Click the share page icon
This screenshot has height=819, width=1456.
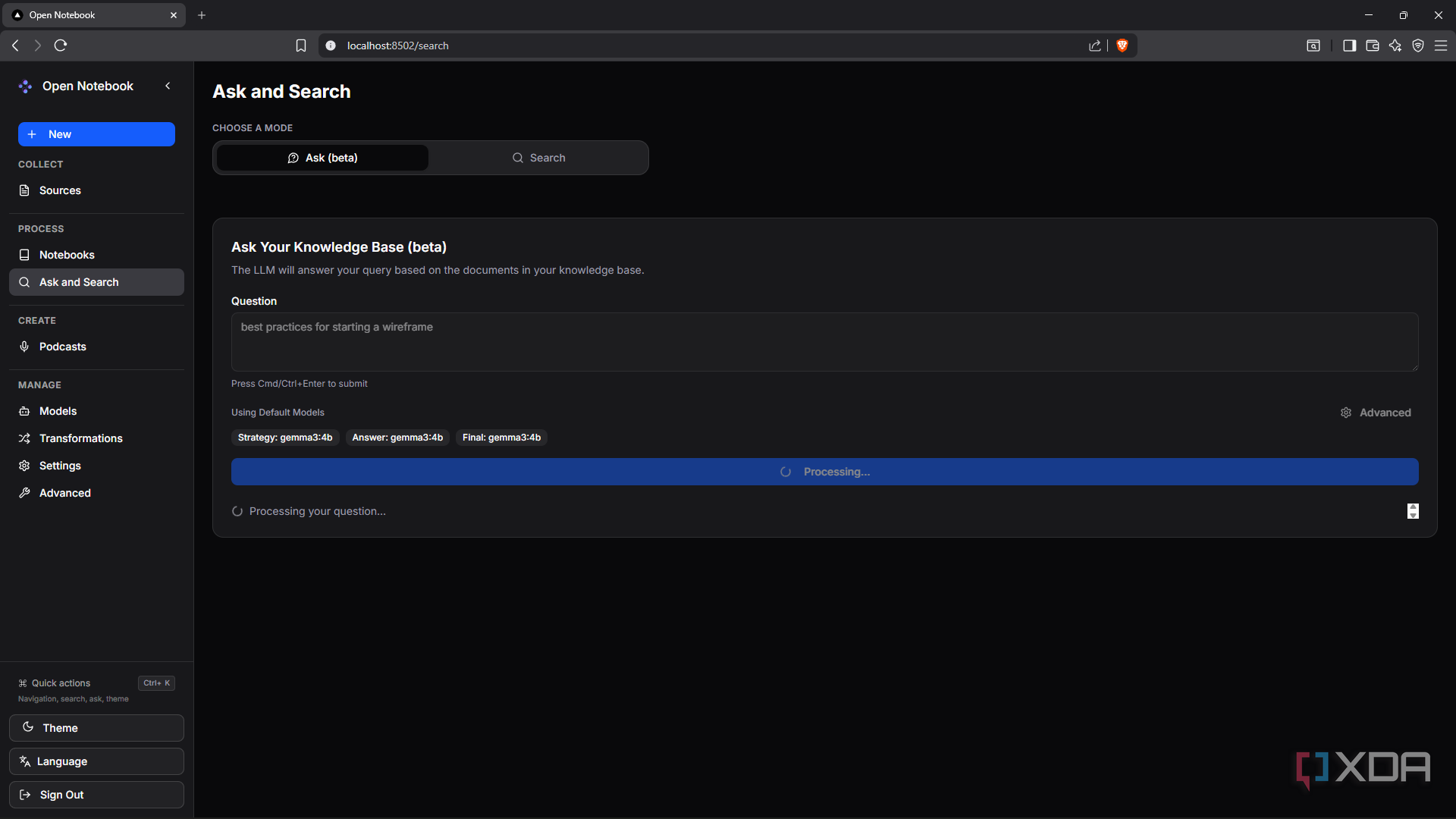1095,45
